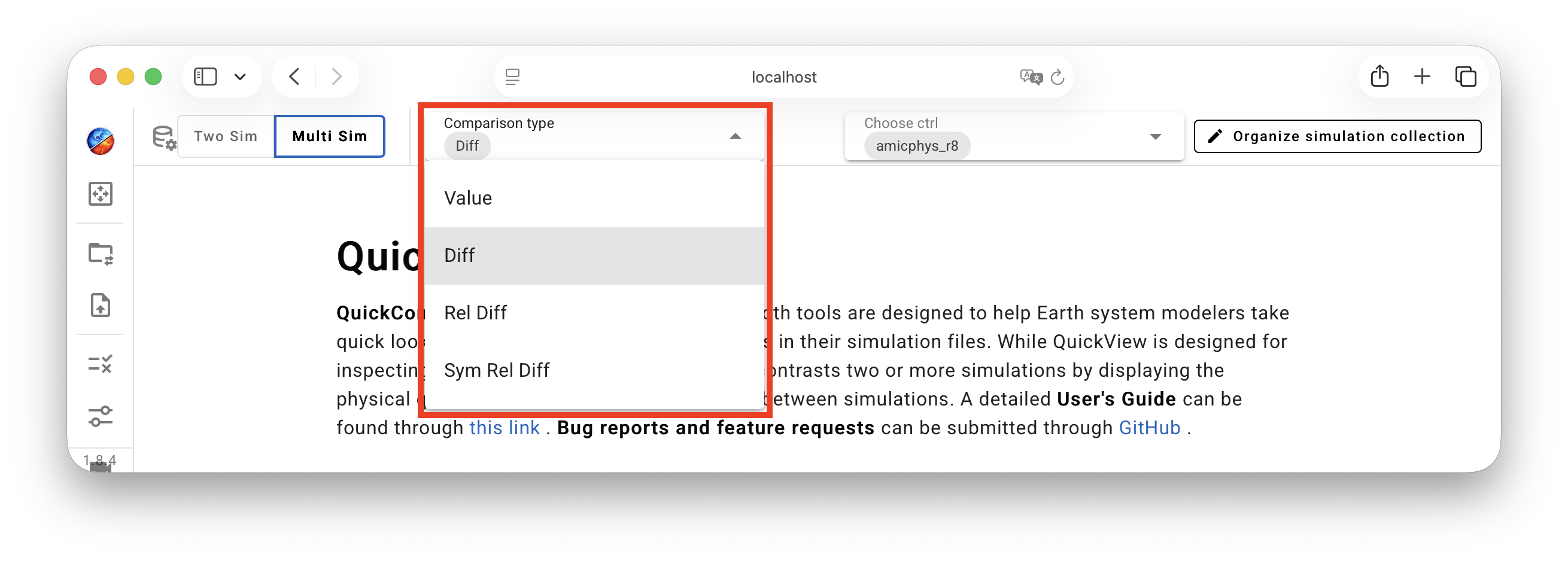Open the folder swap icon in sidebar
This screenshot has width=1568, height=561.
click(101, 254)
